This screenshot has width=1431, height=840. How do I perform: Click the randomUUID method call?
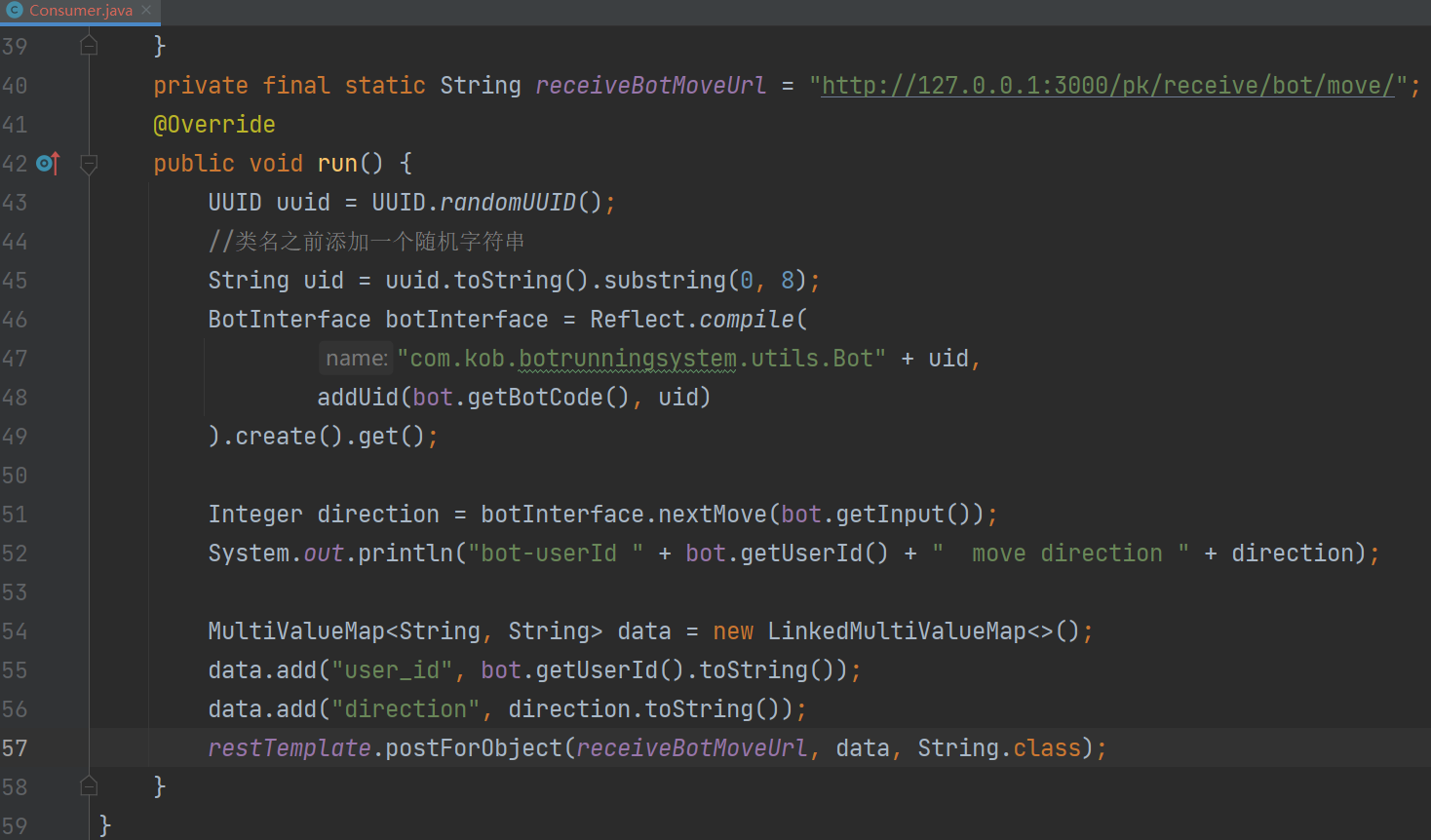[x=508, y=203]
